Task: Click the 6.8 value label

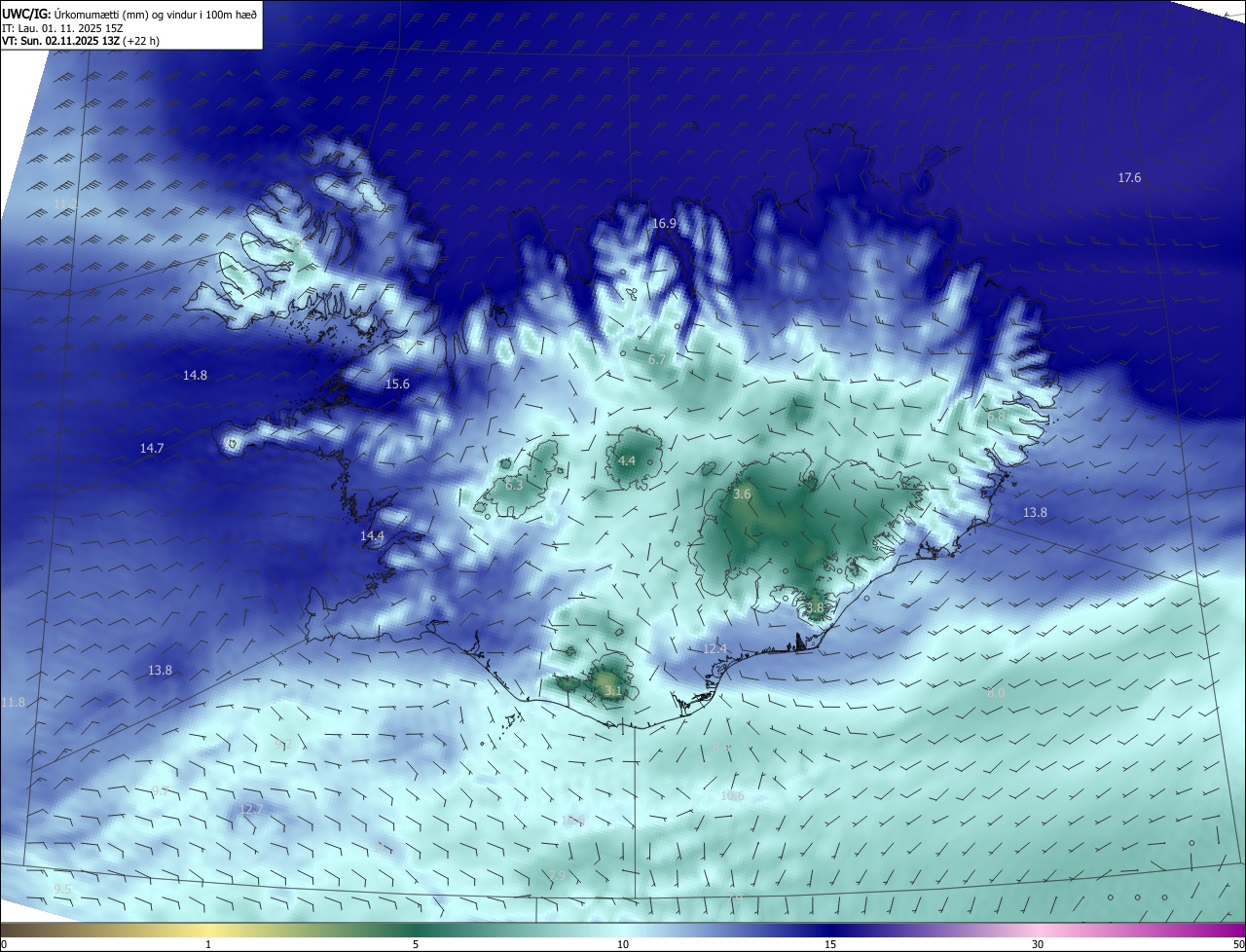Action: coord(996,416)
